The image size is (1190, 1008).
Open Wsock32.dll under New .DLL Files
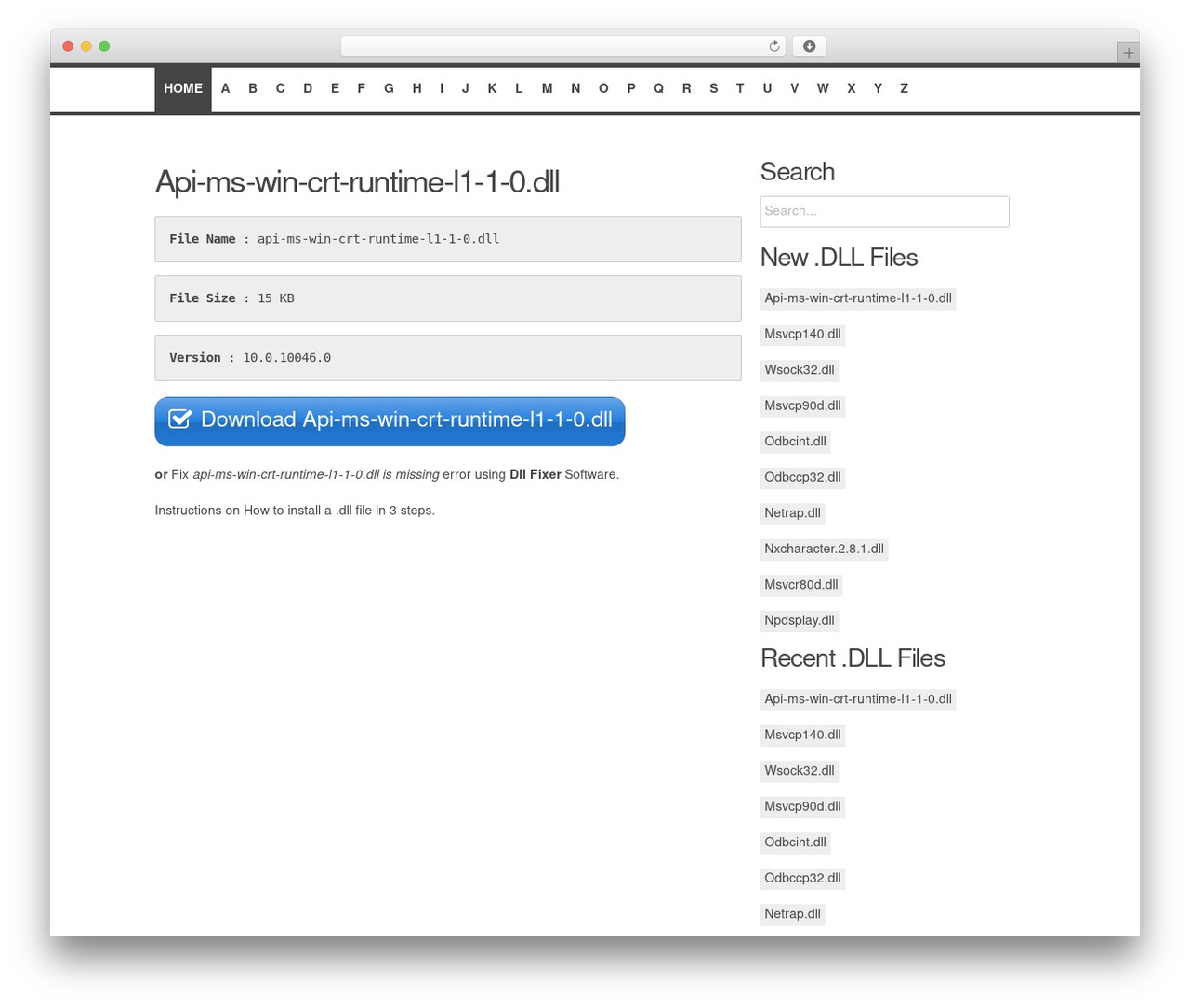(800, 370)
